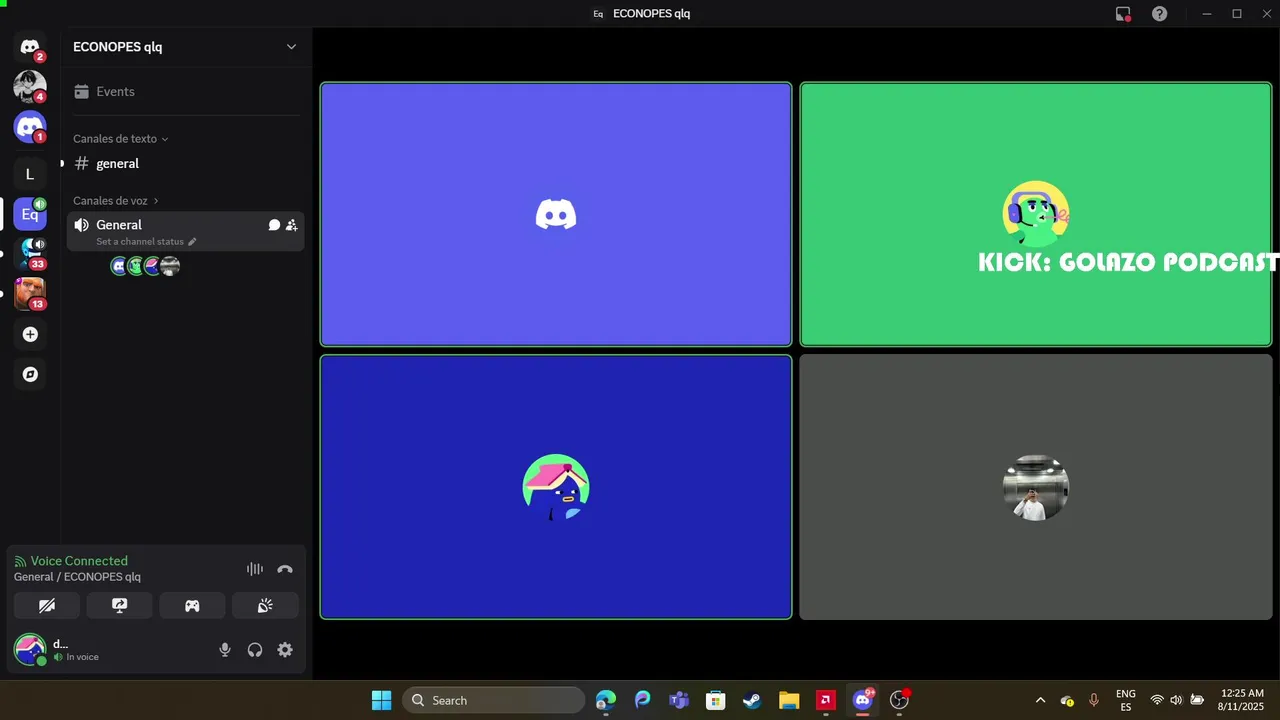Click the pencil icon next to channel status
1280x720 pixels.
pos(192,242)
